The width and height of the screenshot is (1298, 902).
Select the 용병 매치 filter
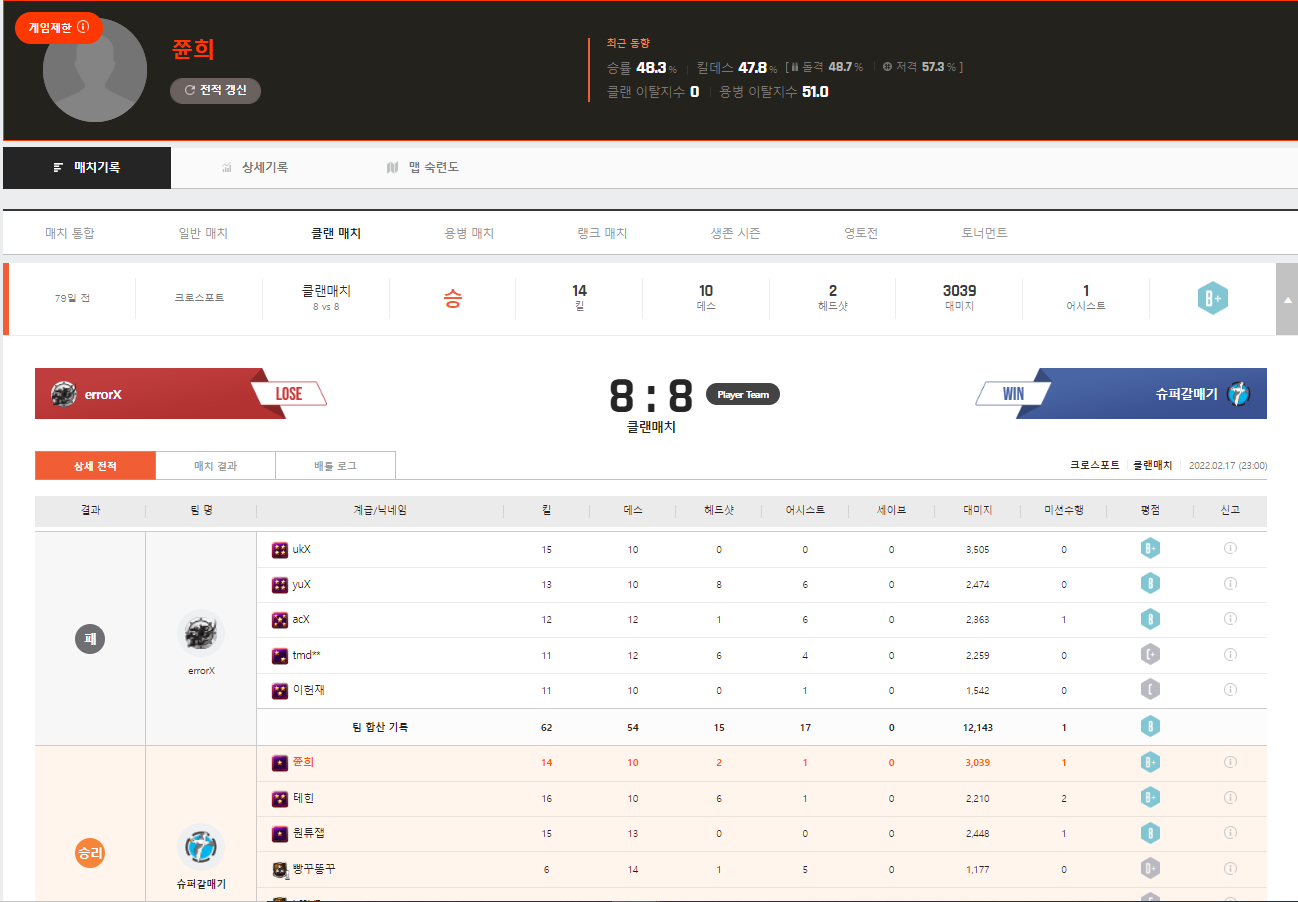click(x=469, y=233)
